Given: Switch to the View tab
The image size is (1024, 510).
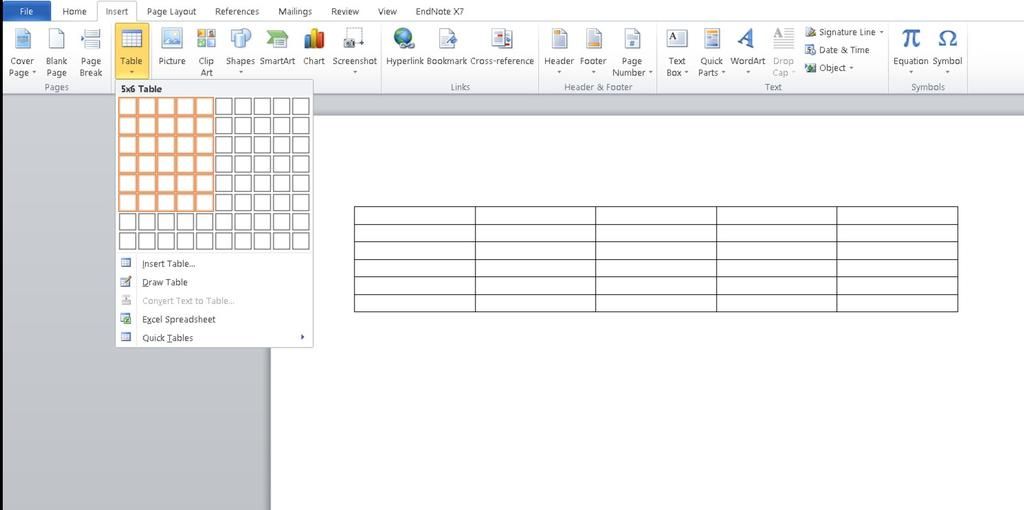Looking at the screenshot, I should pyautogui.click(x=387, y=11).
